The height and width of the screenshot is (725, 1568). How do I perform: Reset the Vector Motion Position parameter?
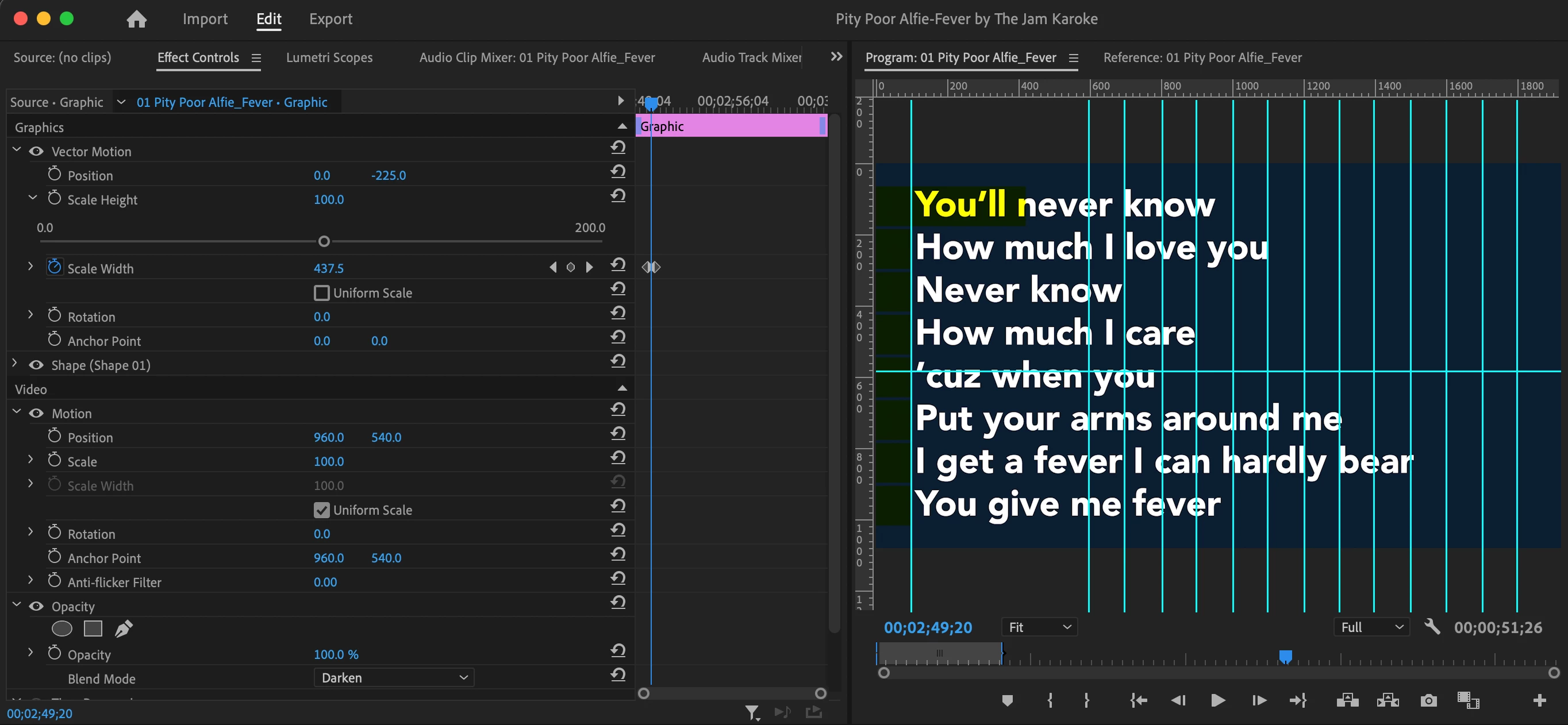[x=618, y=172]
